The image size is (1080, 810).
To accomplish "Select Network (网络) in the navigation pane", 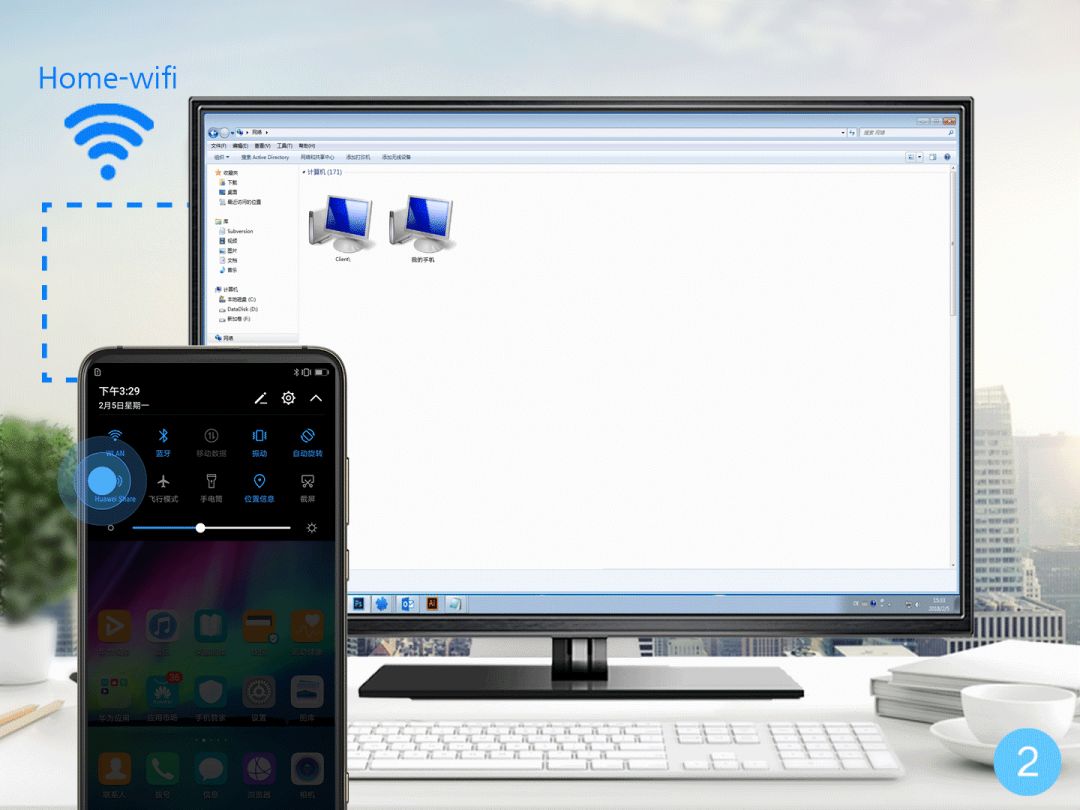I will (x=225, y=338).
